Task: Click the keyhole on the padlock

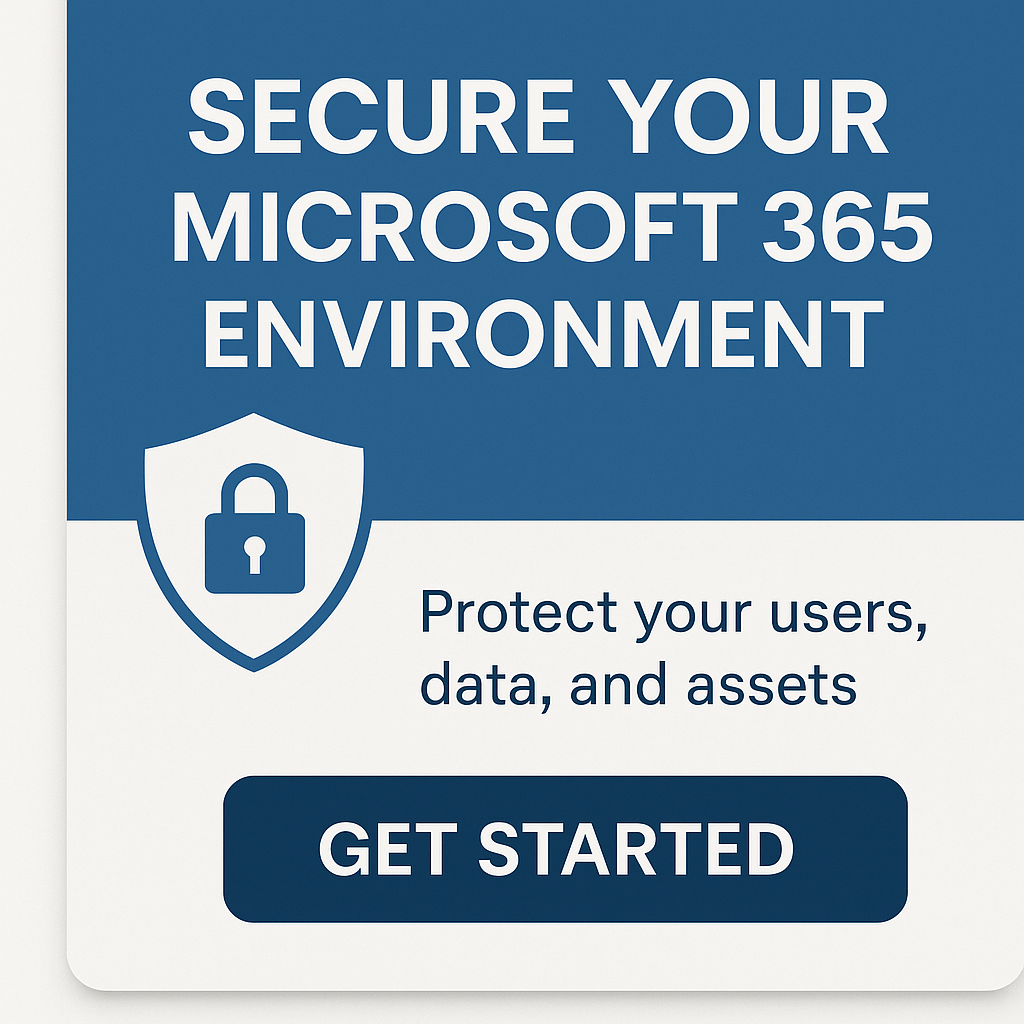Action: (255, 554)
